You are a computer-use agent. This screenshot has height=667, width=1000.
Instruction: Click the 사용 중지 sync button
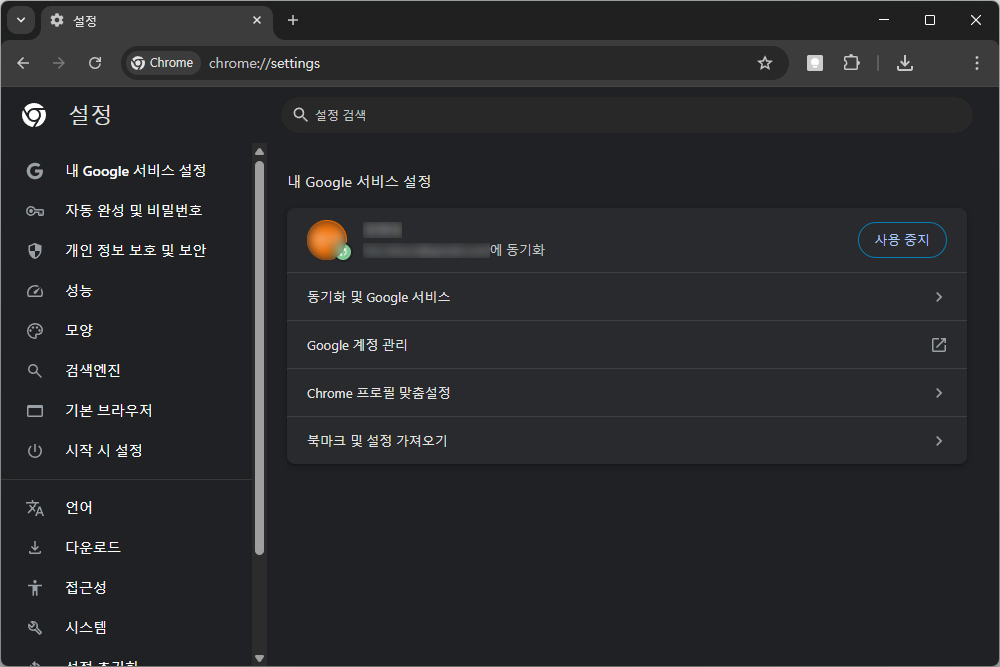pyautogui.click(x=902, y=240)
